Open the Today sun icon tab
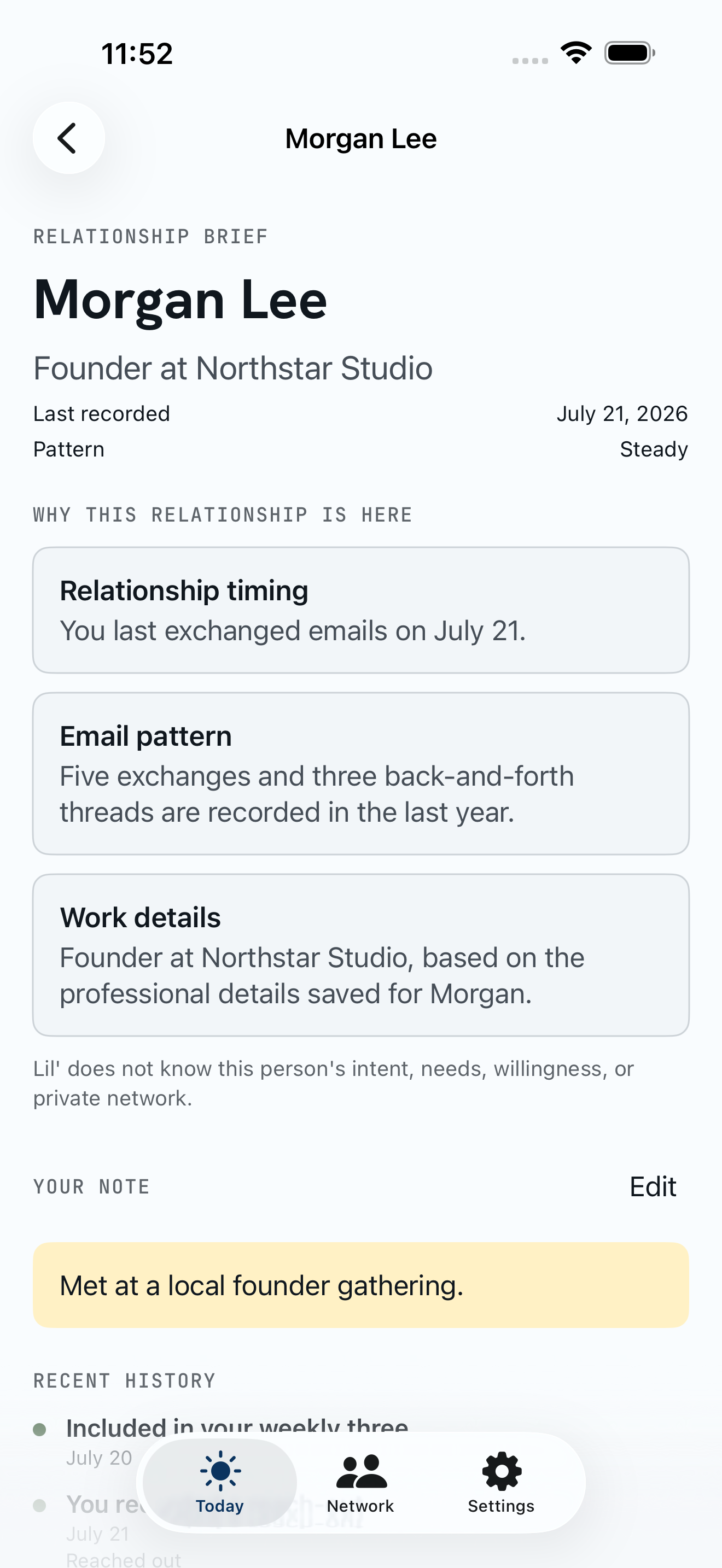The image size is (722, 1568). [220, 1471]
